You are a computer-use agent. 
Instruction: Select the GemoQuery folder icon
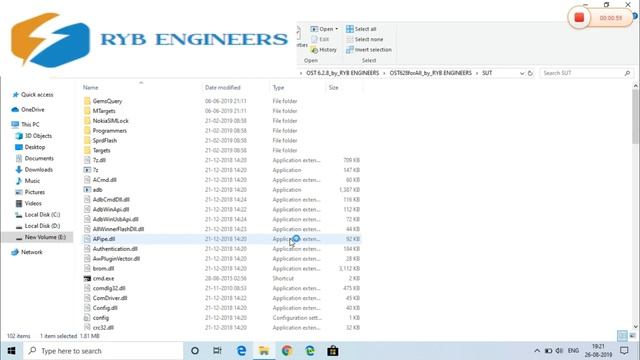coord(87,101)
